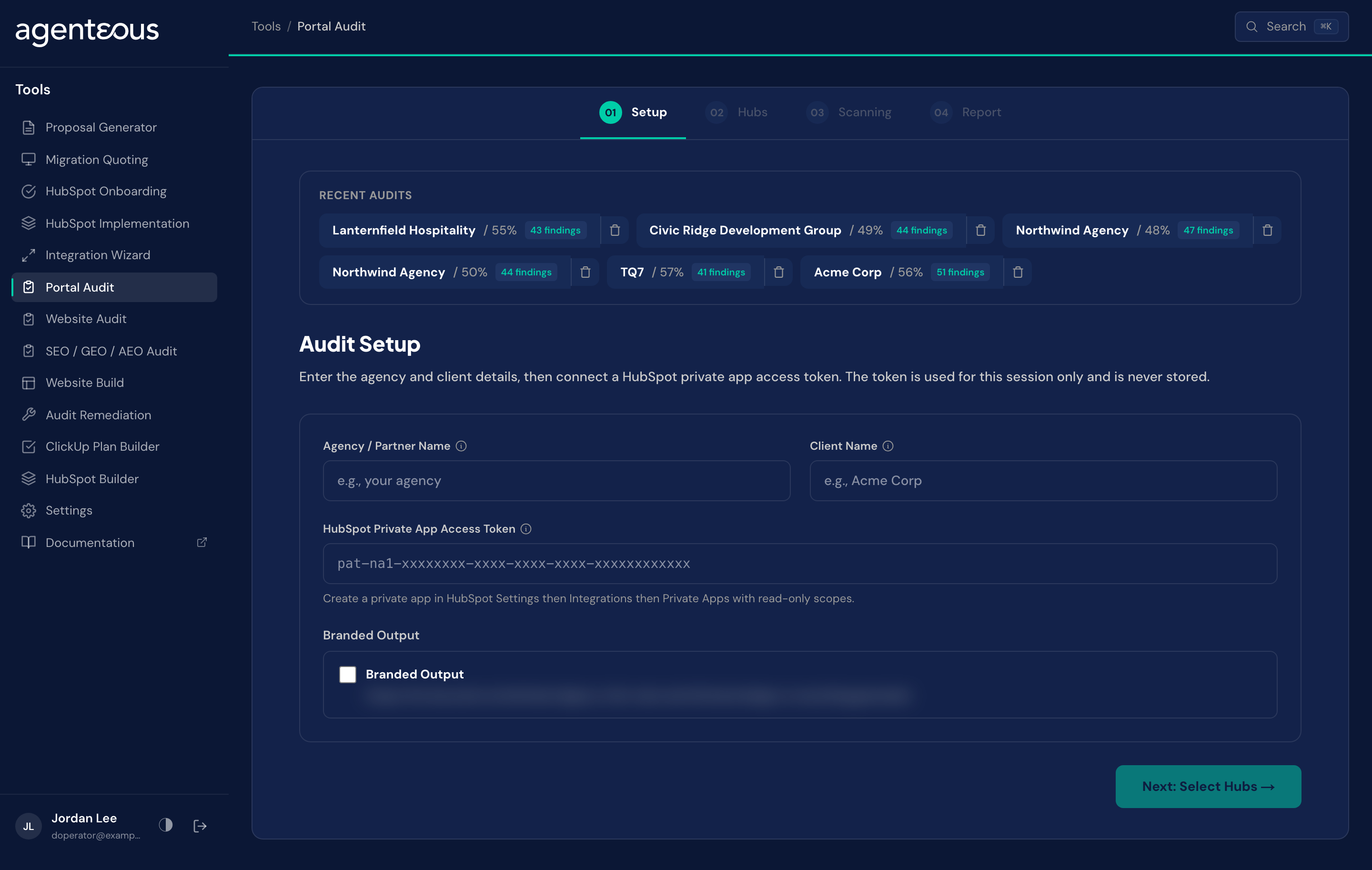Enable the Branded Output checkbox
1372x870 pixels.
tap(348, 675)
